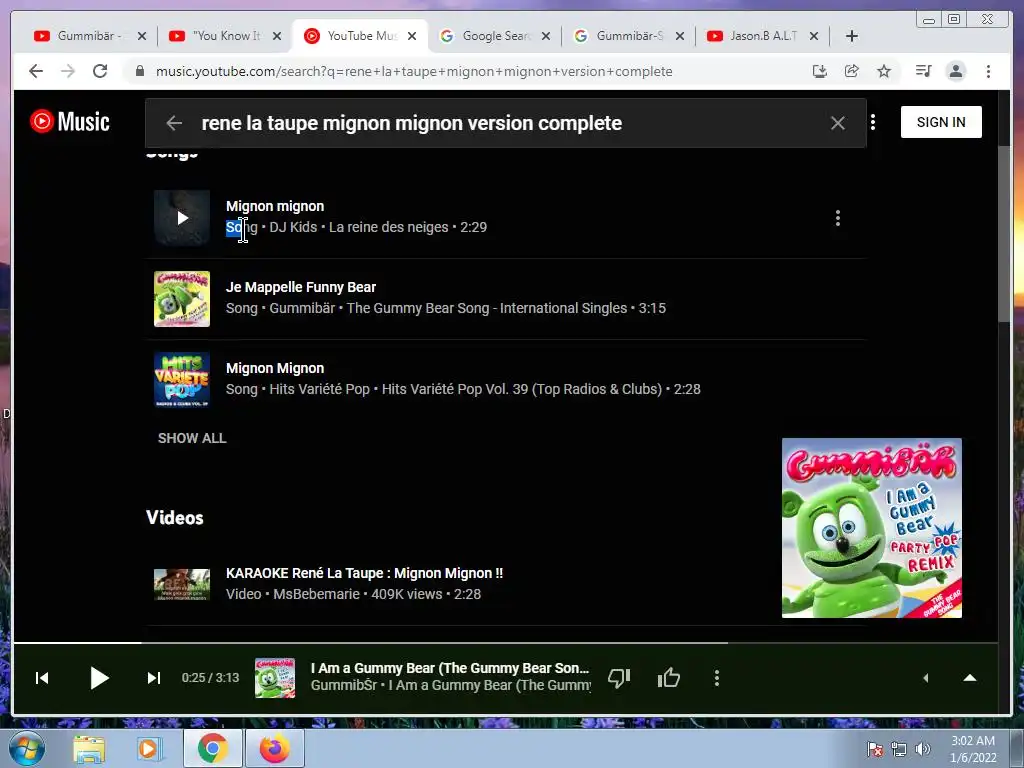Close the 'You Know It' tab
1024x768 pixels.
pyautogui.click(x=277, y=36)
